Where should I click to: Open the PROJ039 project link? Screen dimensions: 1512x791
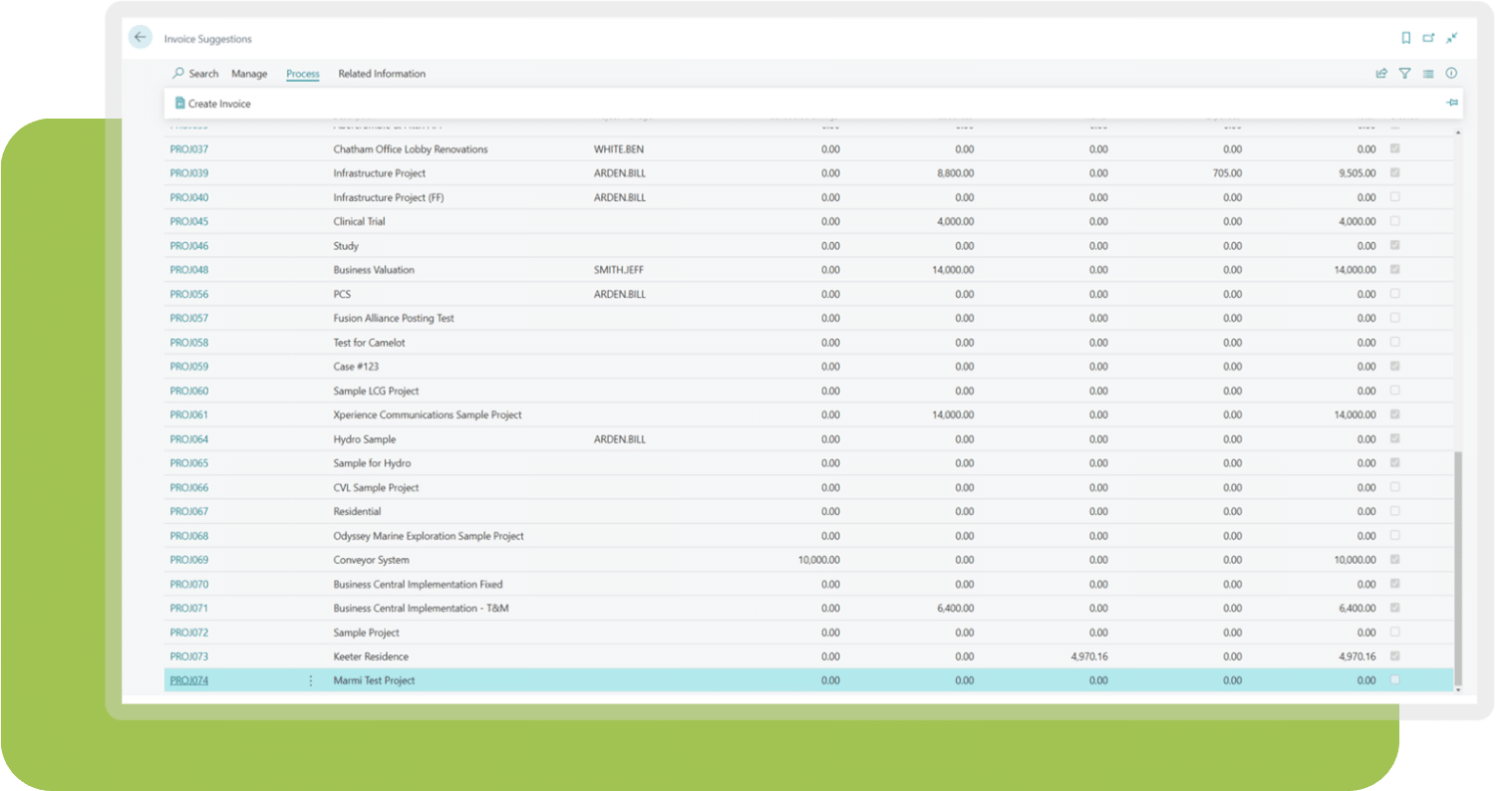tap(189, 173)
